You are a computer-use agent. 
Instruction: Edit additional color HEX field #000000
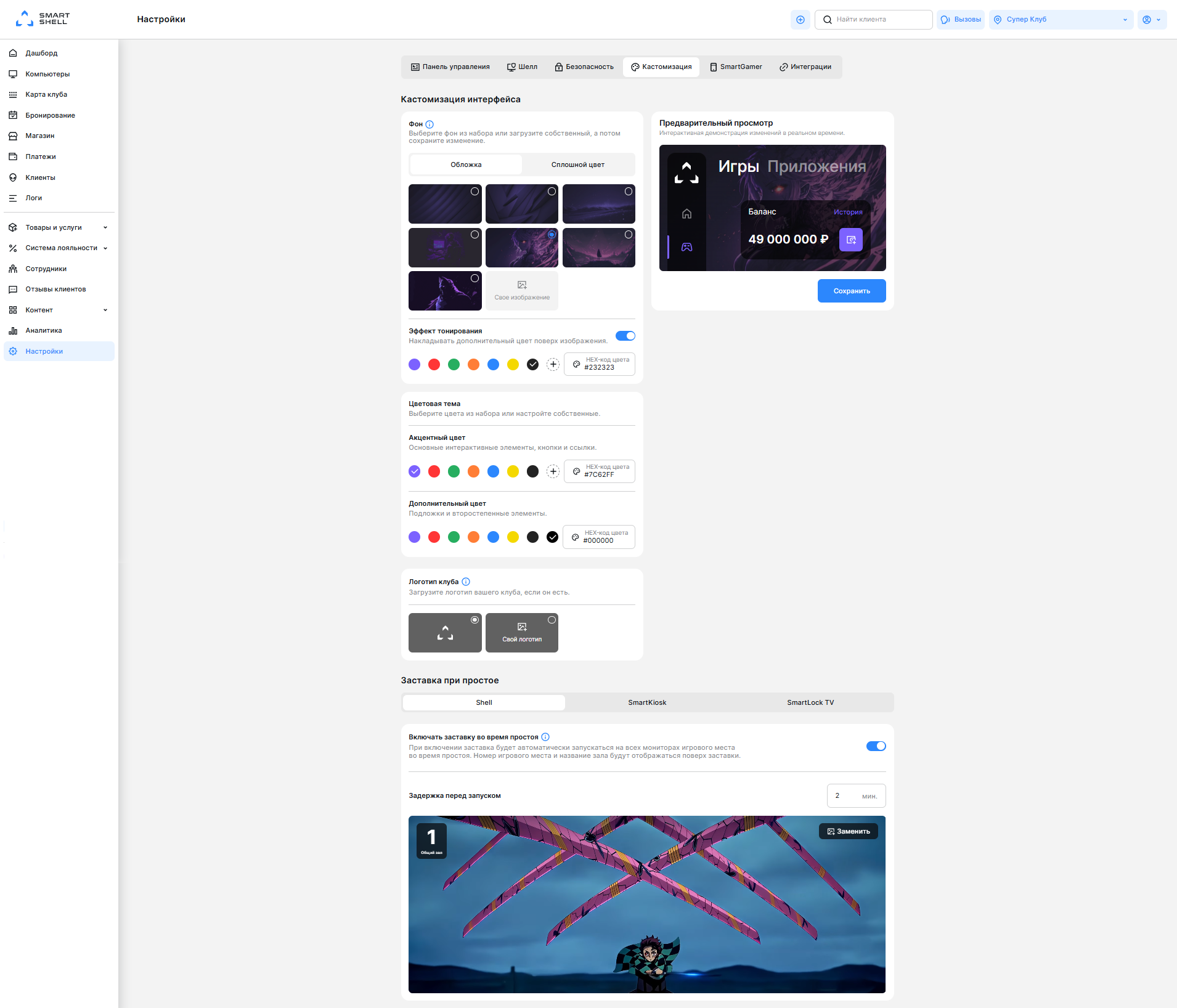click(x=598, y=537)
